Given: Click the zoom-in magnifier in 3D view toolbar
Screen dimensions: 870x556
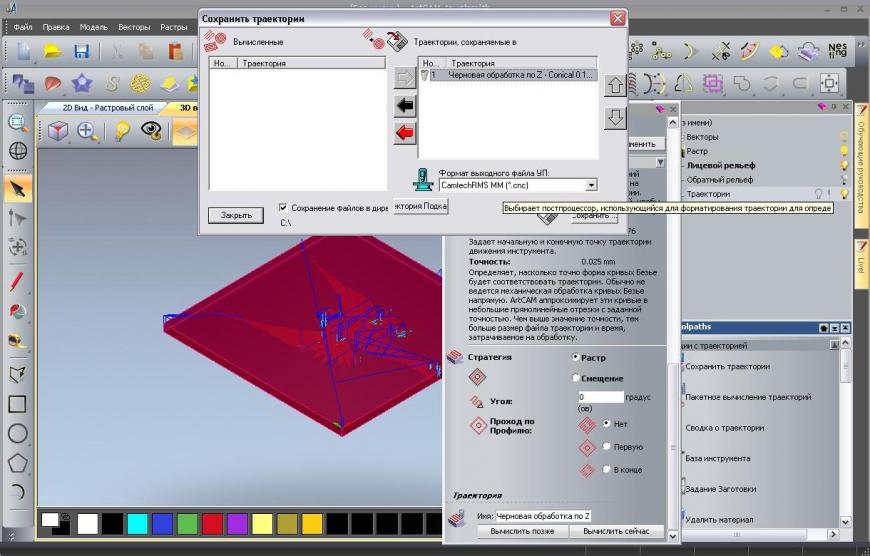Looking at the screenshot, I should coord(88,131).
